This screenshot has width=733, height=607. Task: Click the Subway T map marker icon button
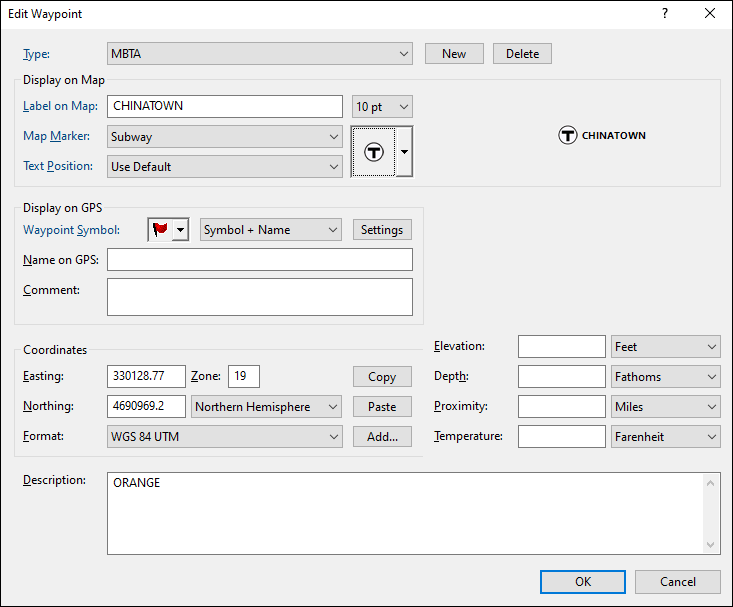coord(374,152)
